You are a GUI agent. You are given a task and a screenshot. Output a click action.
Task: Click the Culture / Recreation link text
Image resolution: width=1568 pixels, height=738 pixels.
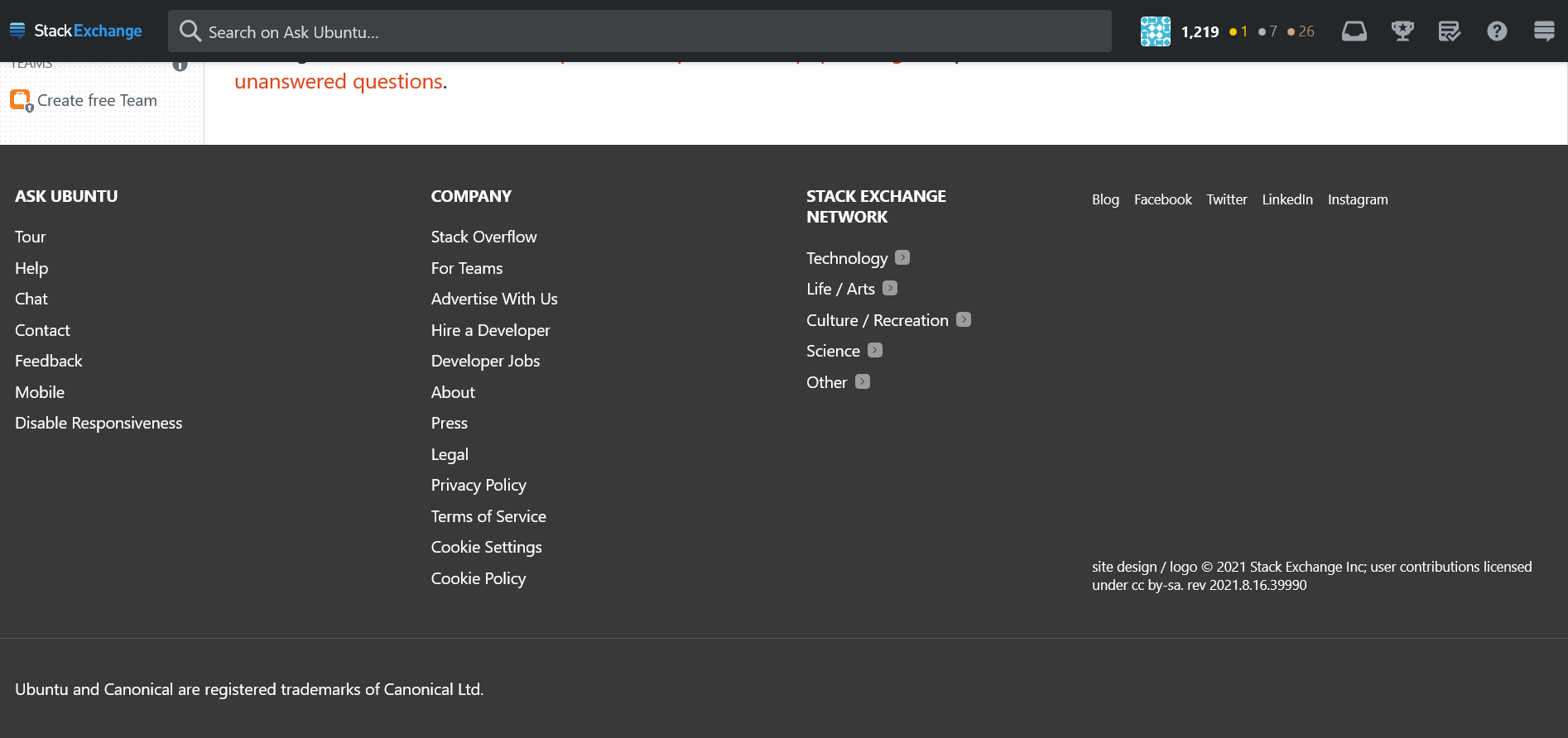tap(878, 320)
